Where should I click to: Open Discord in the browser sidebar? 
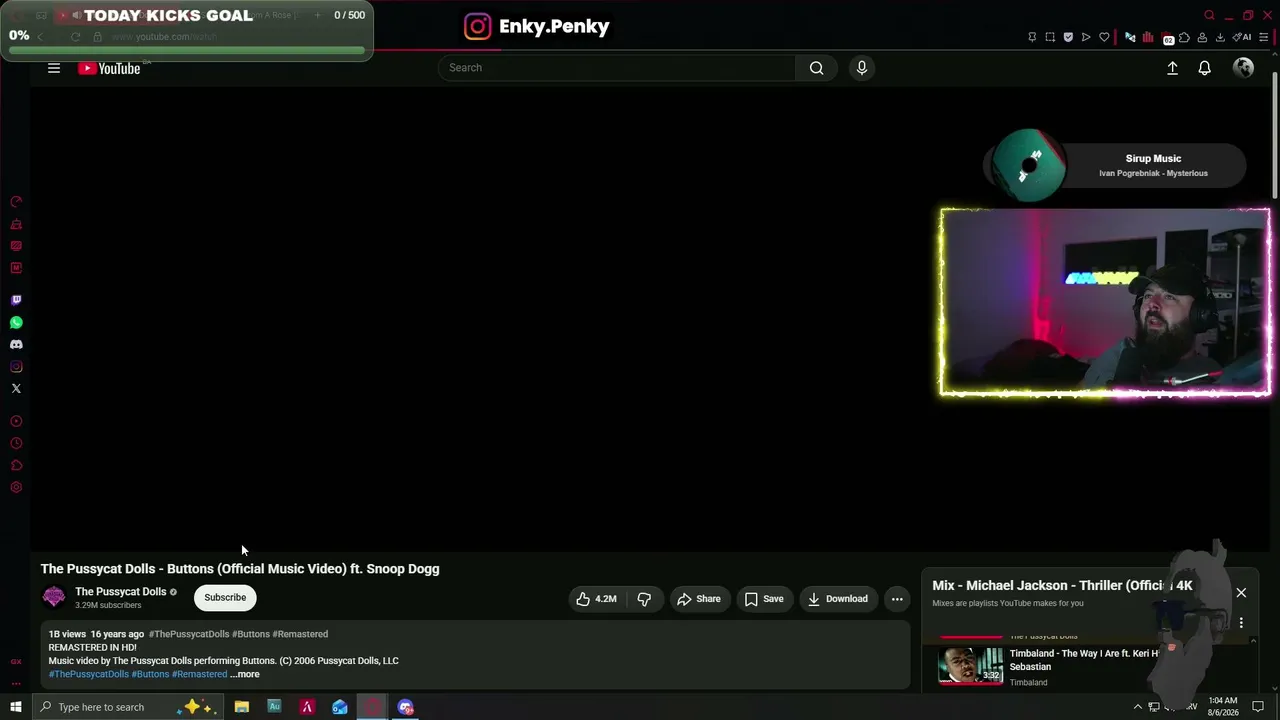click(x=16, y=345)
